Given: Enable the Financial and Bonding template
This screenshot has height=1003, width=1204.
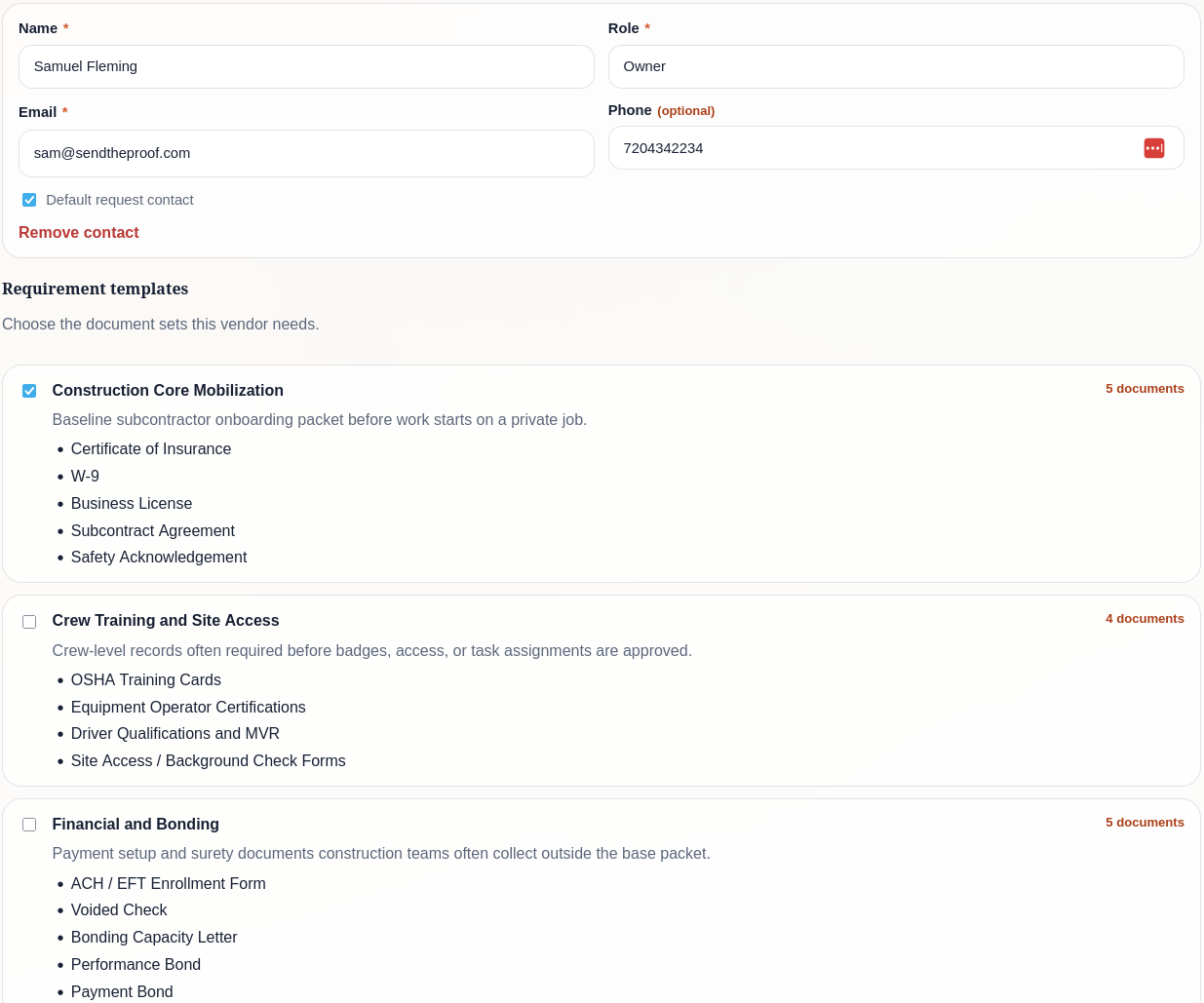Looking at the screenshot, I should point(29,825).
